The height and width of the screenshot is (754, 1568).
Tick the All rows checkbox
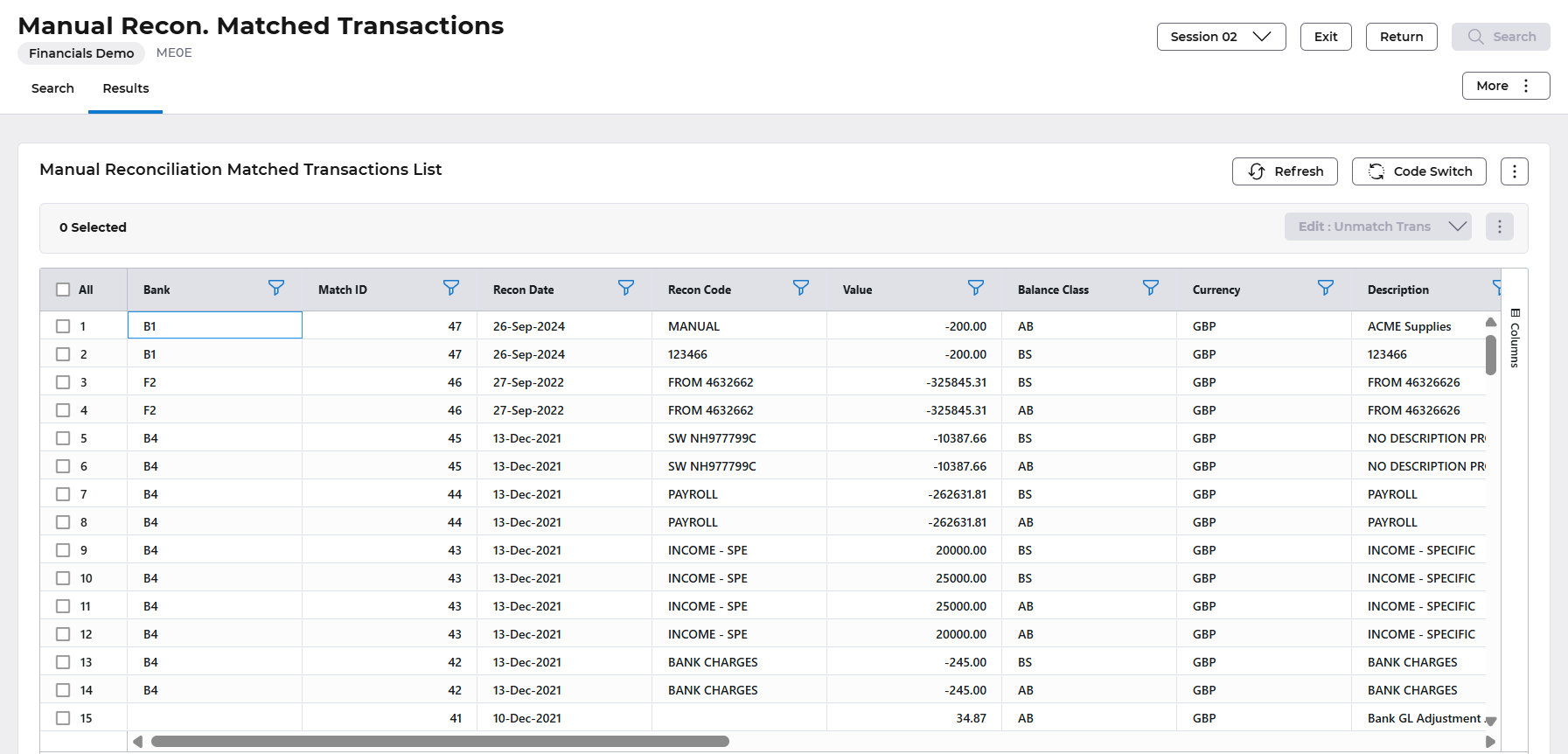(63, 290)
